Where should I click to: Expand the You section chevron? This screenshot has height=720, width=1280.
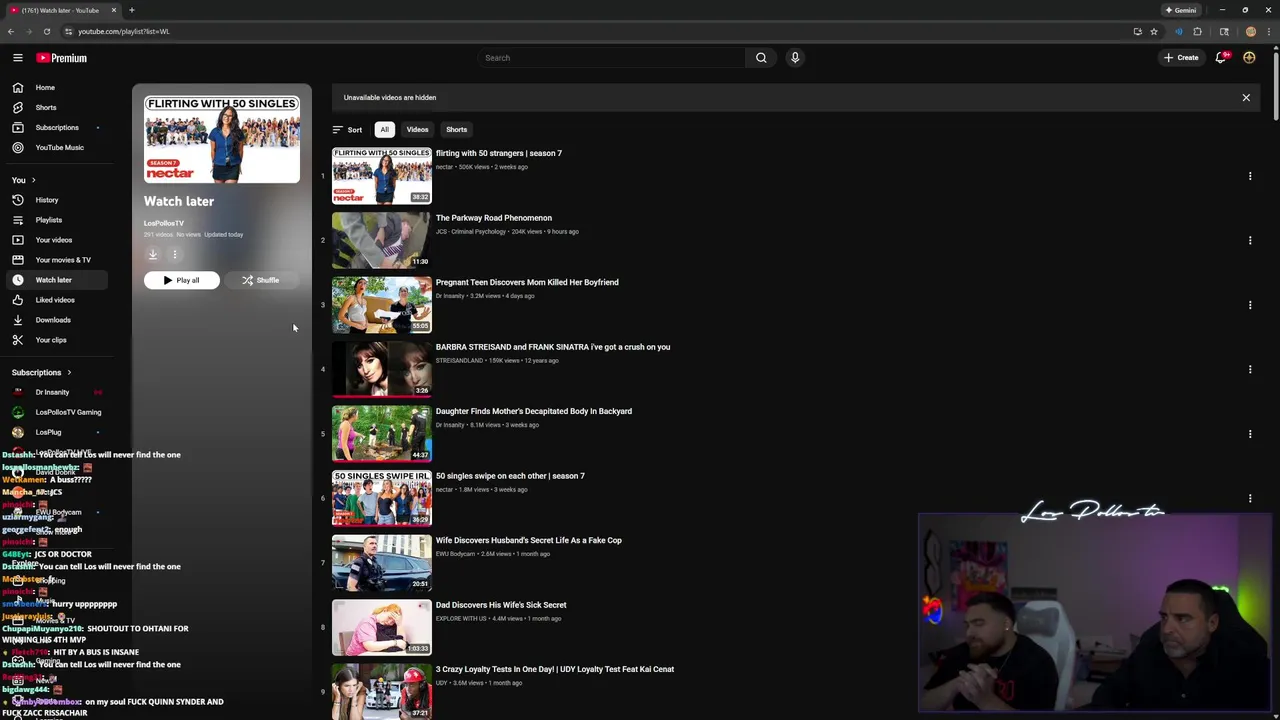[33, 180]
